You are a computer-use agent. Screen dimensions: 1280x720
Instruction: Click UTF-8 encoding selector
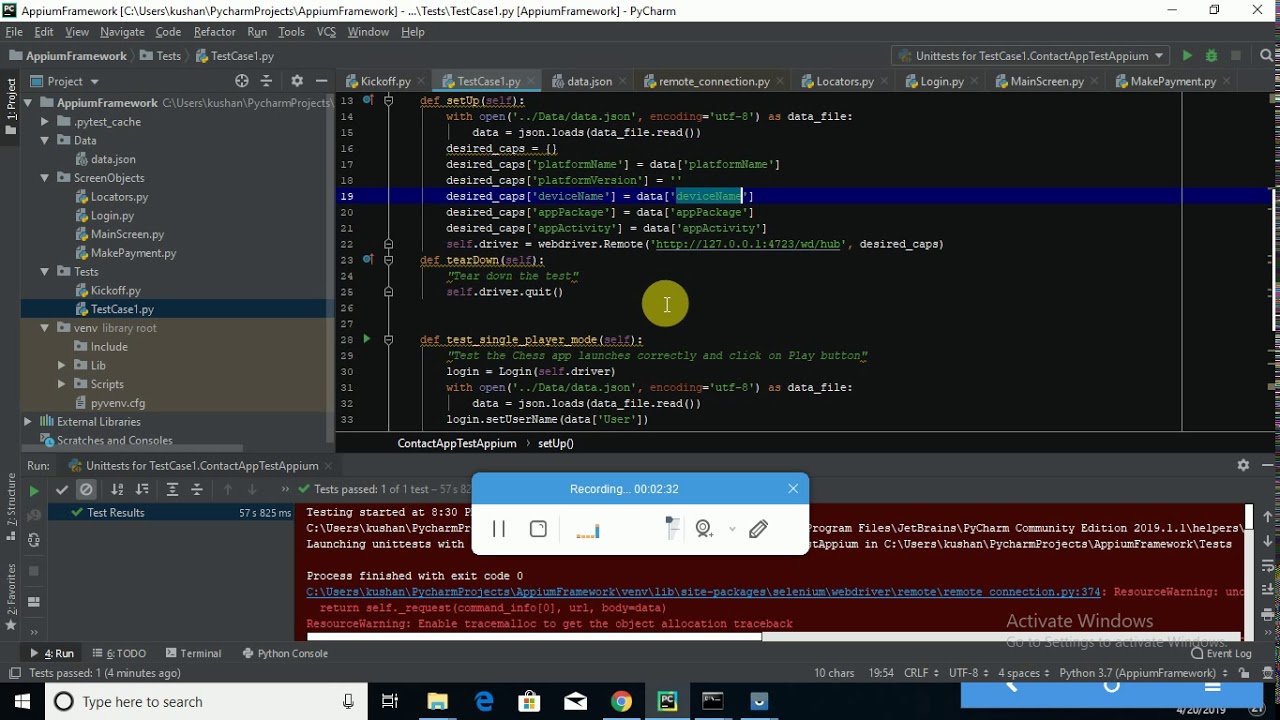coord(968,673)
